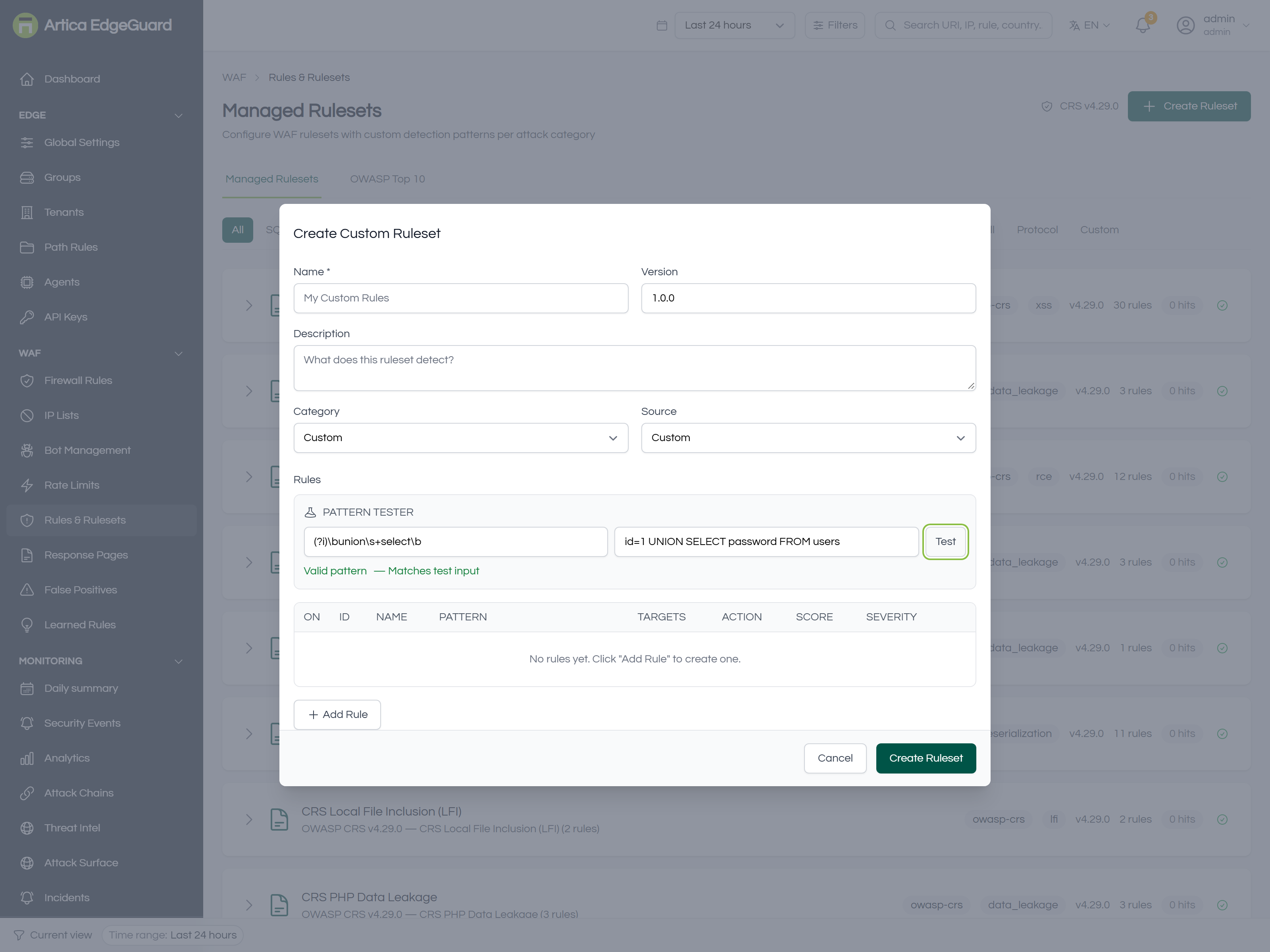Click the Path Rules folder icon
This screenshot has height=952, width=1270.
click(27, 248)
